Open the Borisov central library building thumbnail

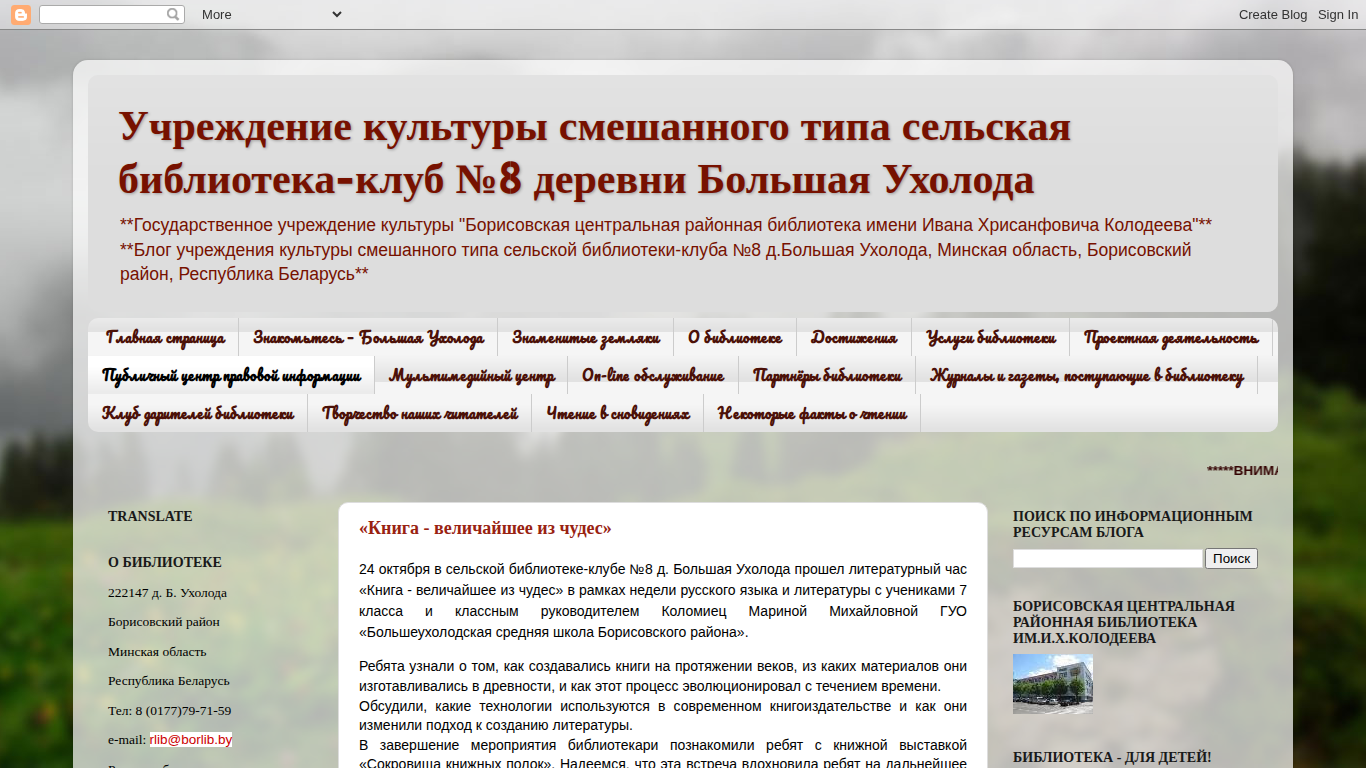pyautogui.click(x=1053, y=684)
